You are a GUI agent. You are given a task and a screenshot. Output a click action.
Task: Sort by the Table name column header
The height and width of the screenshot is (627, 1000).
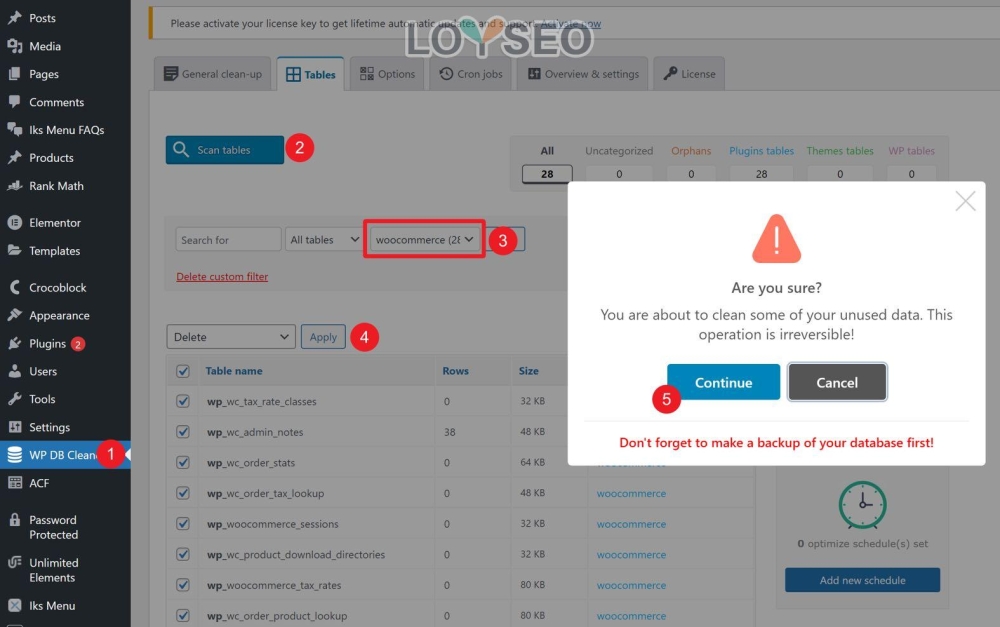[x=233, y=371]
